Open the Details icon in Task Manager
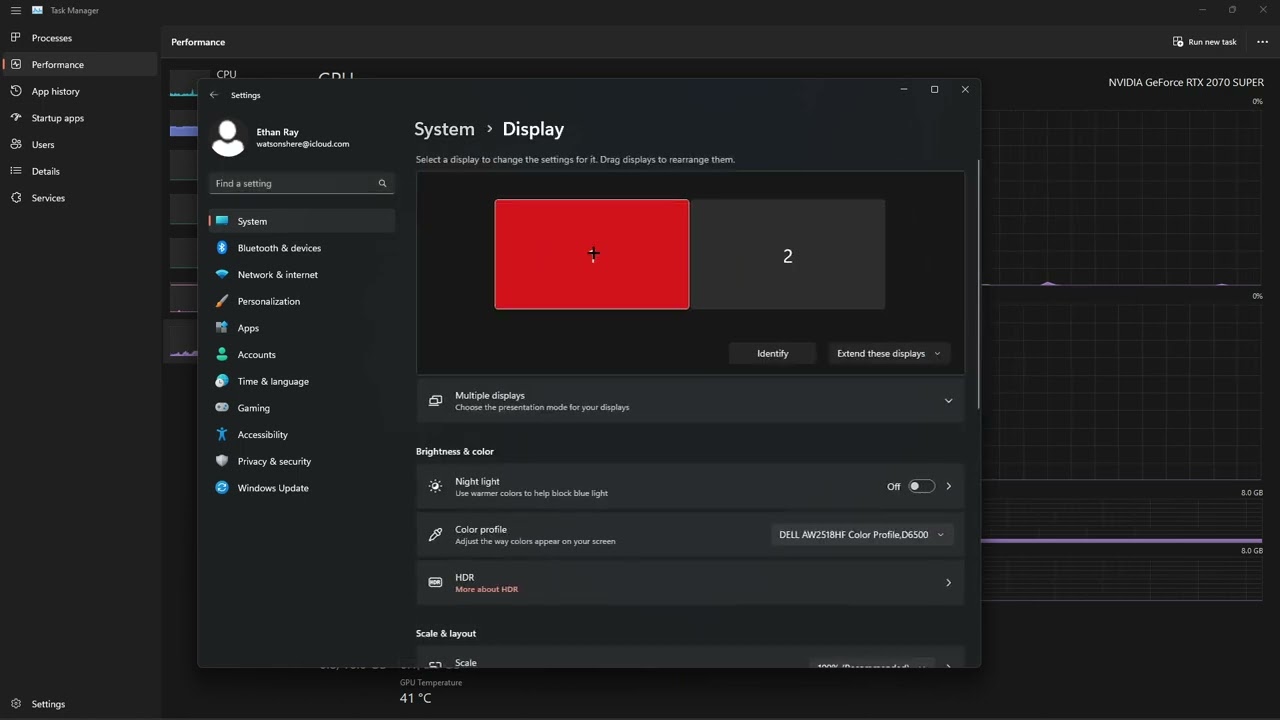The width and height of the screenshot is (1280, 720). tap(16, 171)
